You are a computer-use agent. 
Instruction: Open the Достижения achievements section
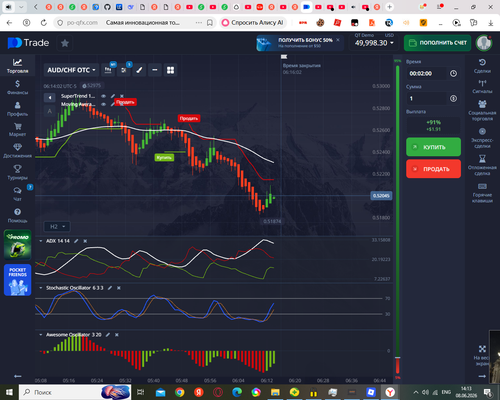coord(17,151)
